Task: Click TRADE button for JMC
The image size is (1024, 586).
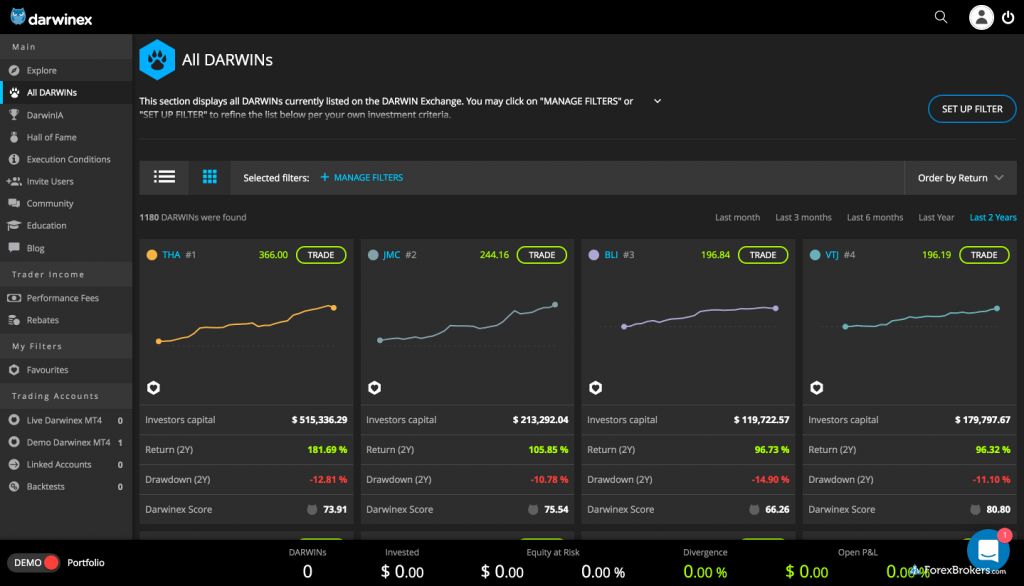Action: coord(541,255)
